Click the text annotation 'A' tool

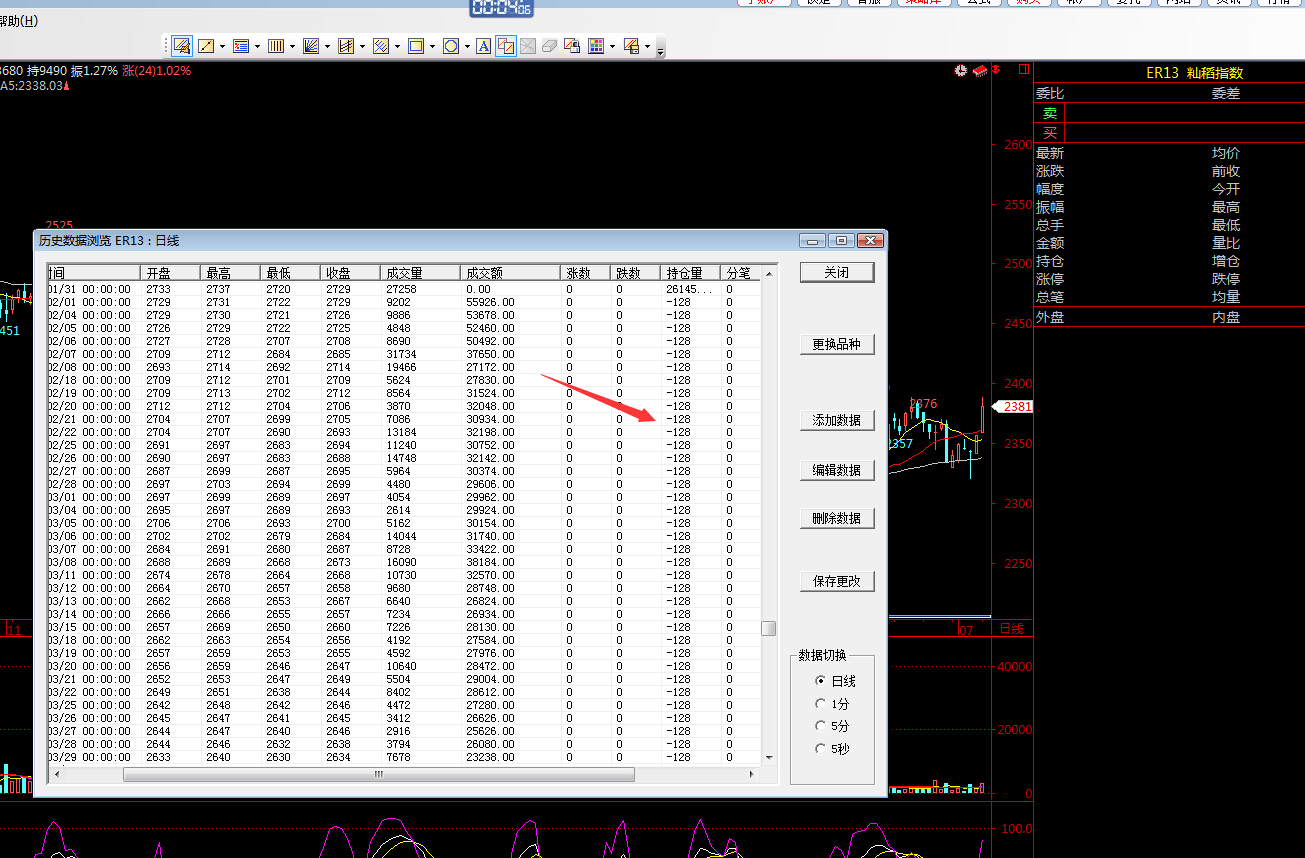pyautogui.click(x=483, y=46)
